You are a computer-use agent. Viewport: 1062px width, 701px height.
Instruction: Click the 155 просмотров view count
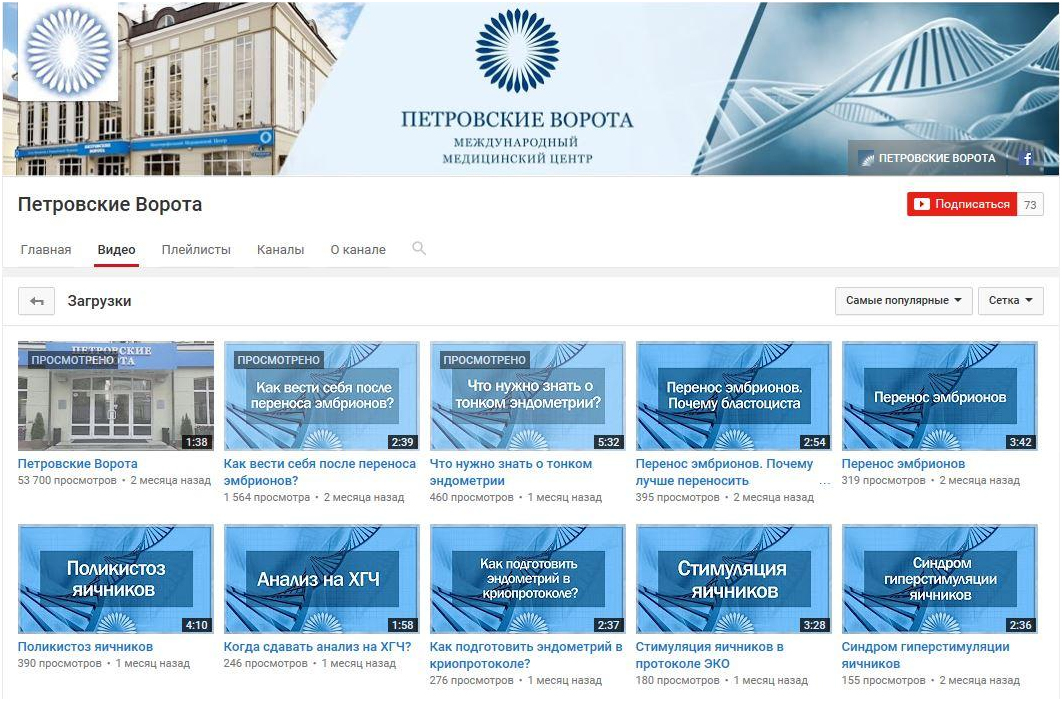[x=883, y=680]
